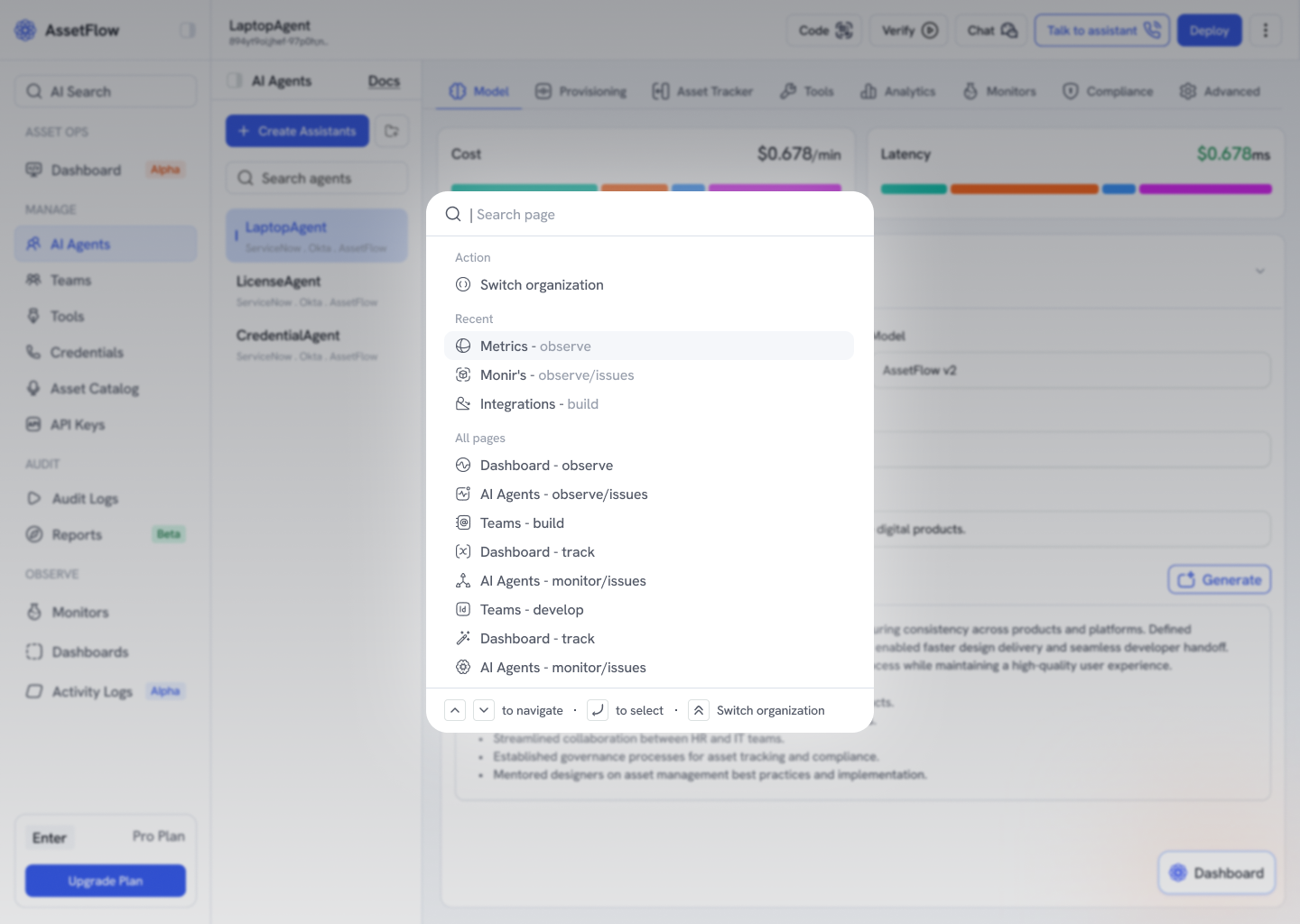Click the magnifier icon in Search page bar
1300x924 pixels.
tap(453, 214)
